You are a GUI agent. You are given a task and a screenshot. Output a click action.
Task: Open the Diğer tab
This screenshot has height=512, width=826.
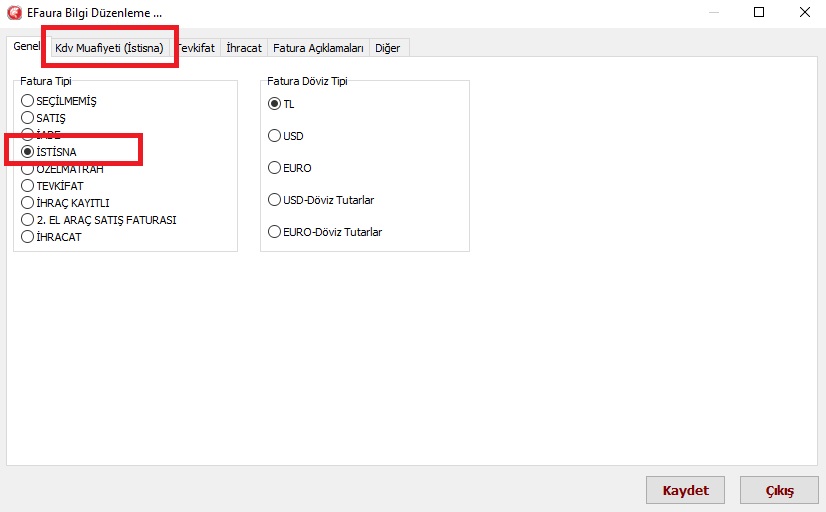click(387, 48)
